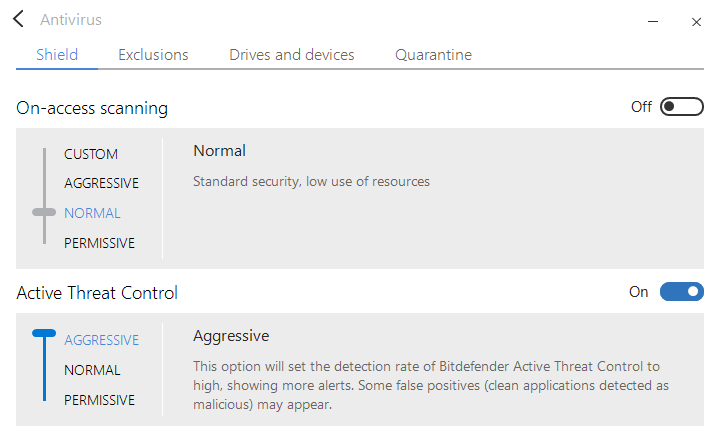Go to the Quarantine tab
716x433 pixels.
(x=433, y=55)
